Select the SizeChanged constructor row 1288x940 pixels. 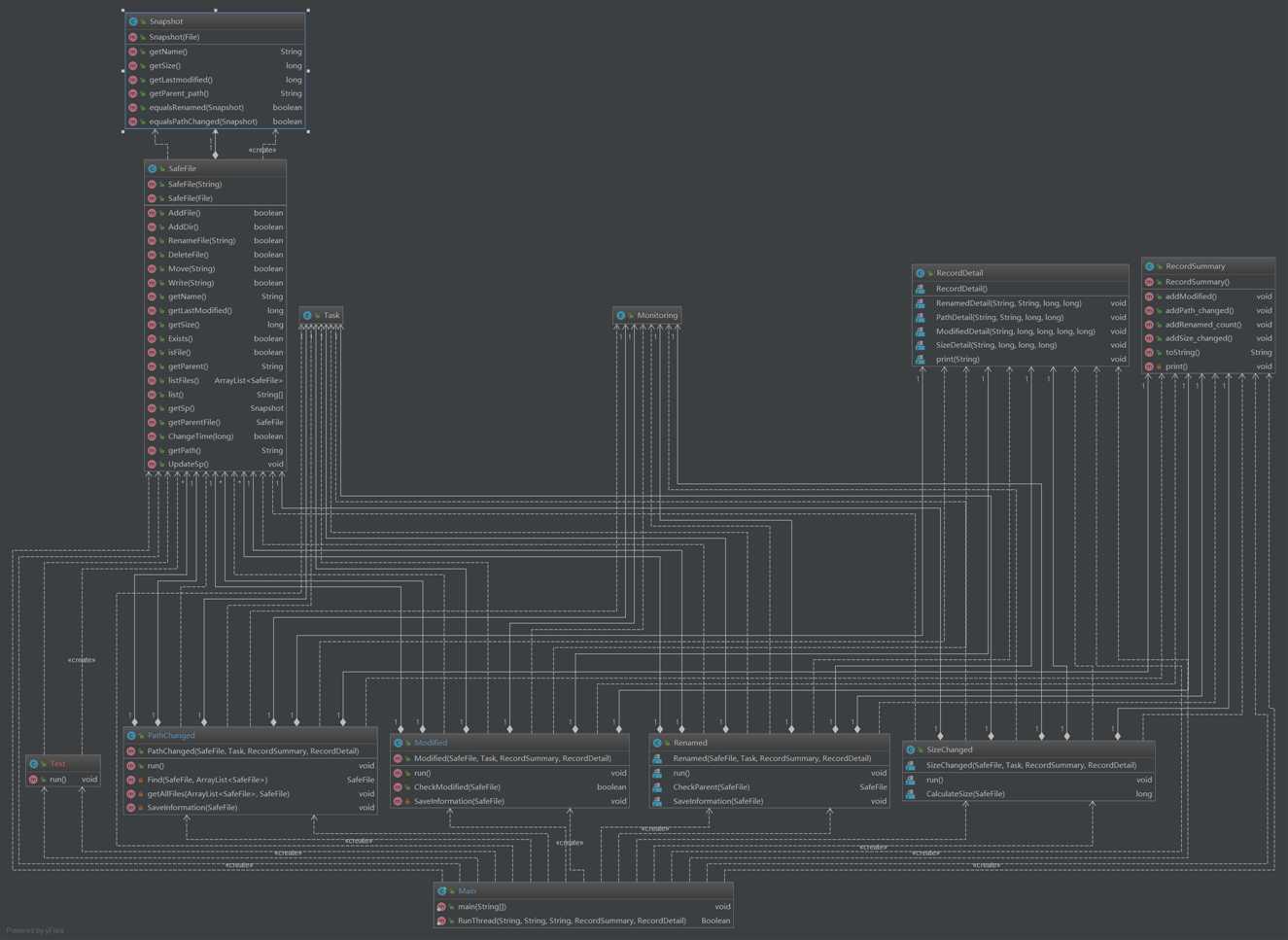[1028, 765]
